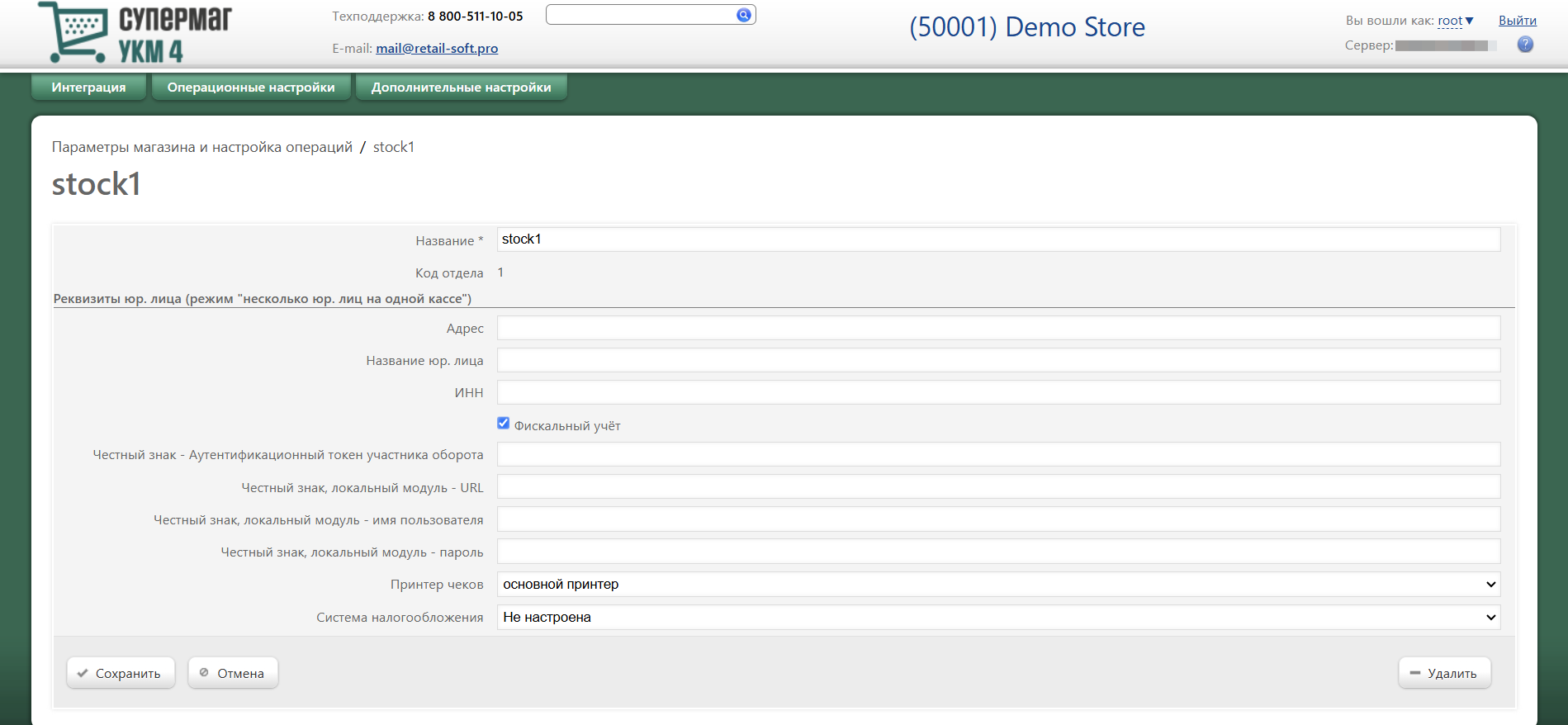Open the Принтер чеков dropdown

click(x=997, y=585)
